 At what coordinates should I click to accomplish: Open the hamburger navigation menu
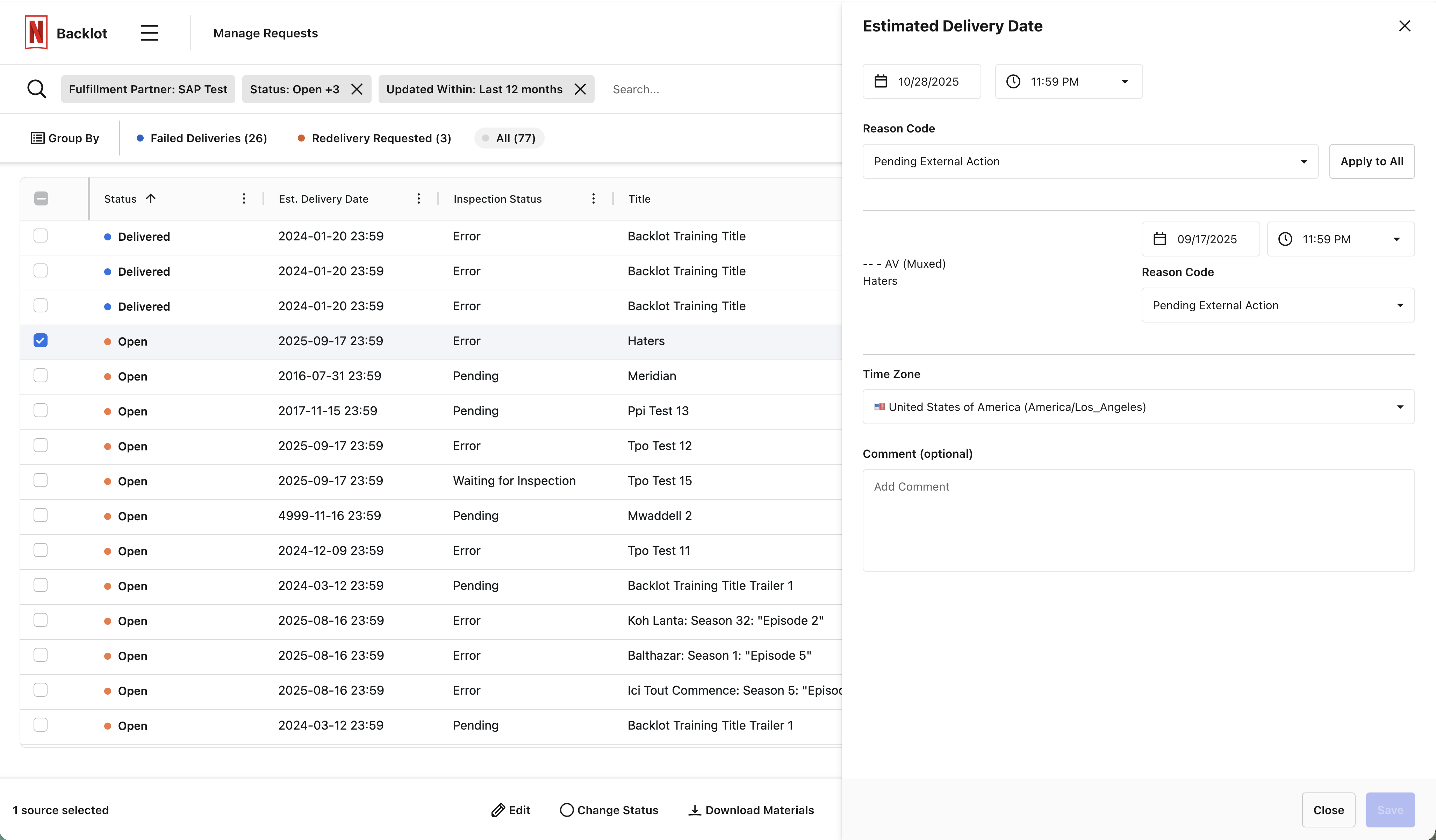click(x=149, y=33)
